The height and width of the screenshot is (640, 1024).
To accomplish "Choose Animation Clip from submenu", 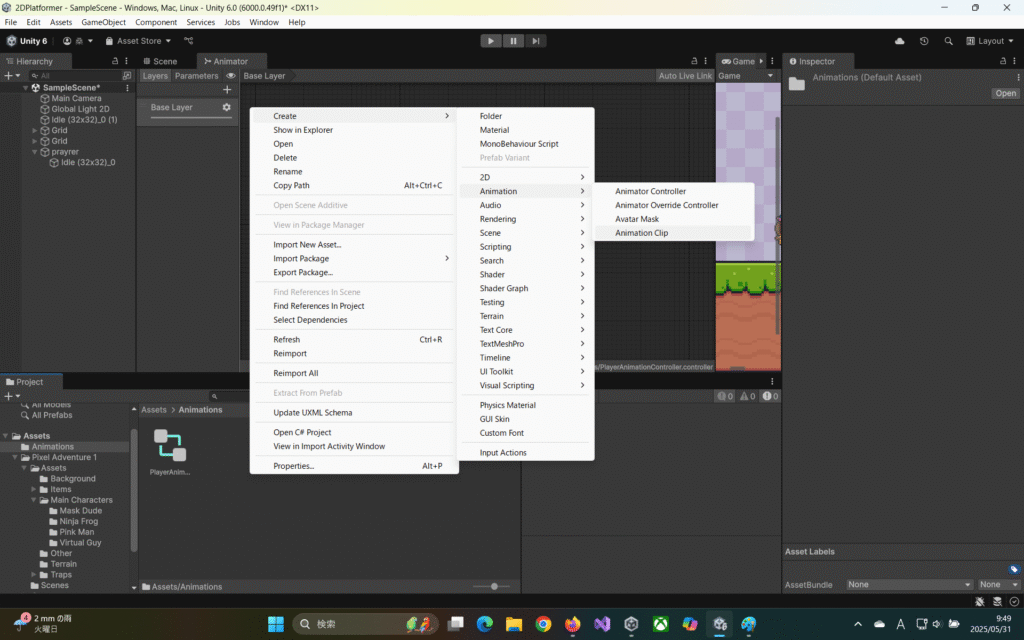I will [673, 232].
